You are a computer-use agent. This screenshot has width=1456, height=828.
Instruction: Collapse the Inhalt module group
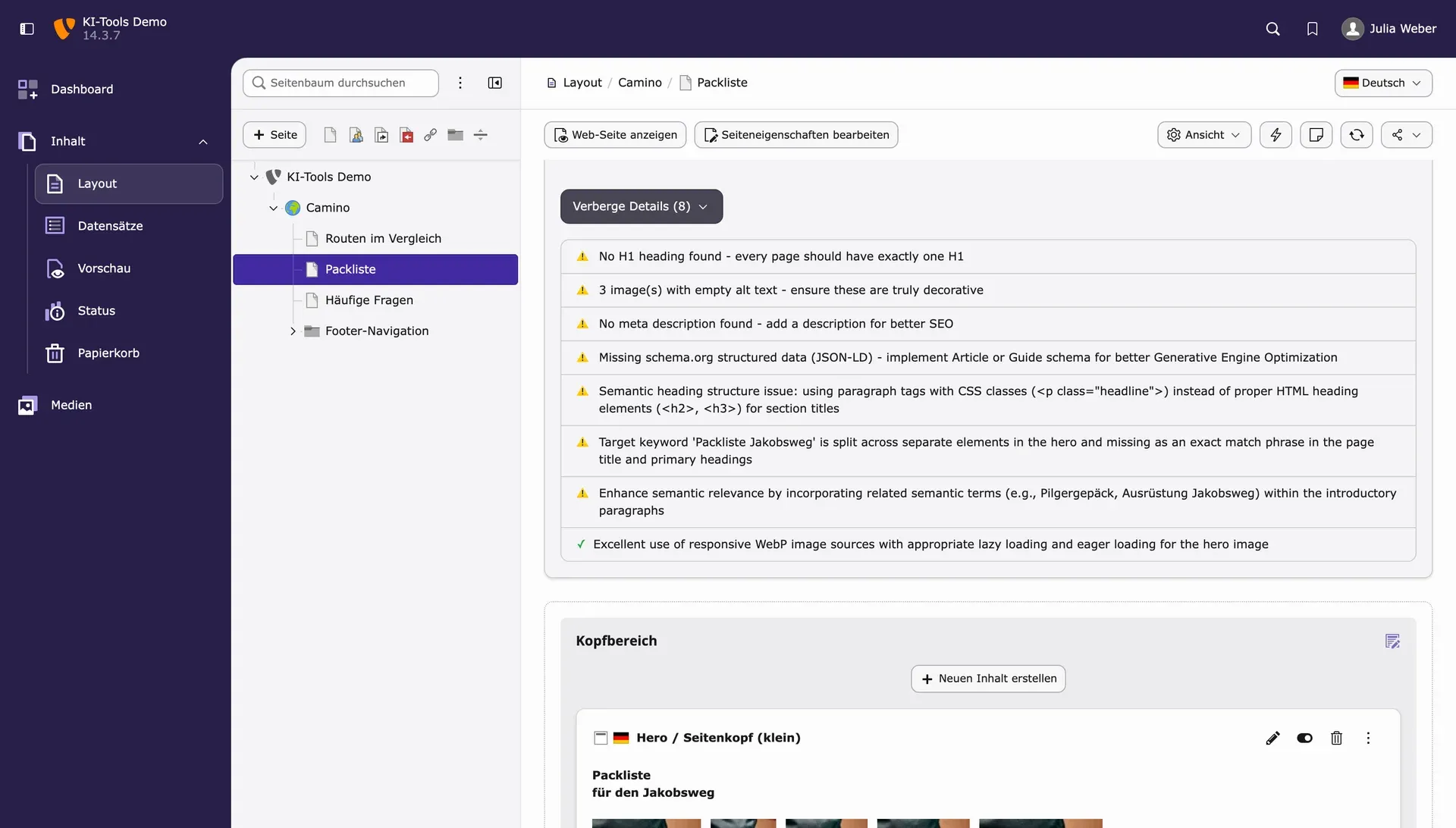[x=203, y=142]
